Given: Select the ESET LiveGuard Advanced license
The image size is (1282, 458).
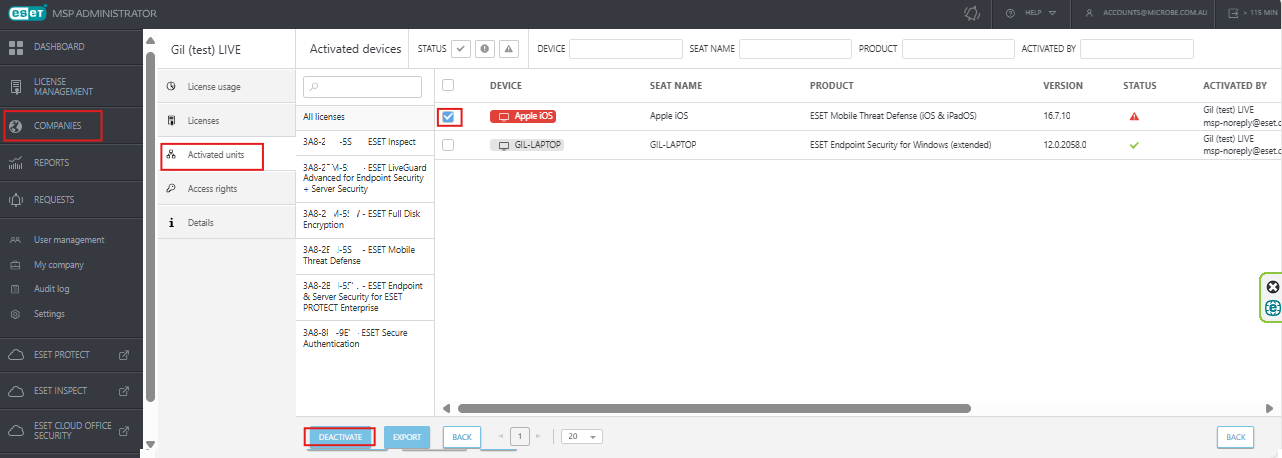Looking at the screenshot, I should point(366,178).
